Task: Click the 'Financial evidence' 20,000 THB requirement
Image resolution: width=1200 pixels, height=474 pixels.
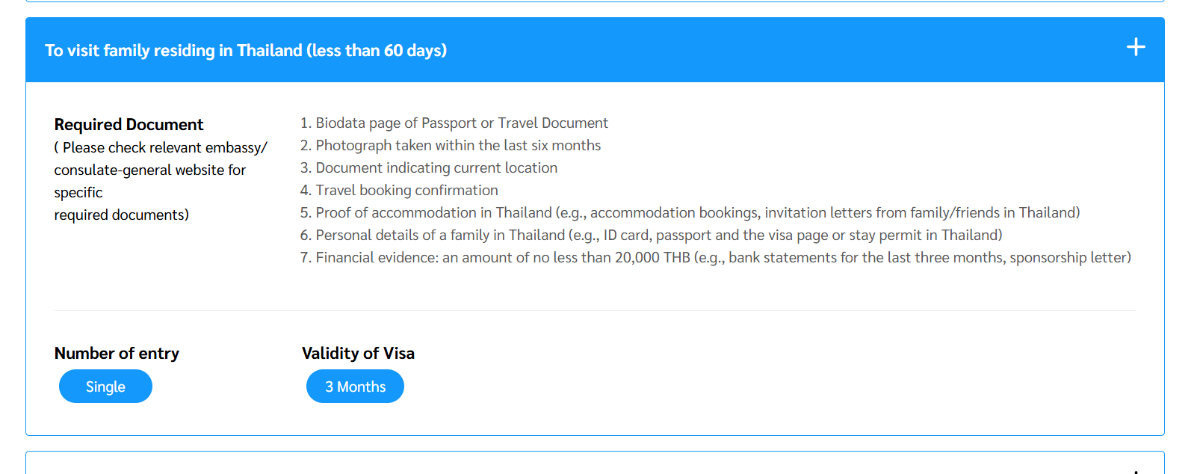Action: pyautogui.click(x=723, y=257)
